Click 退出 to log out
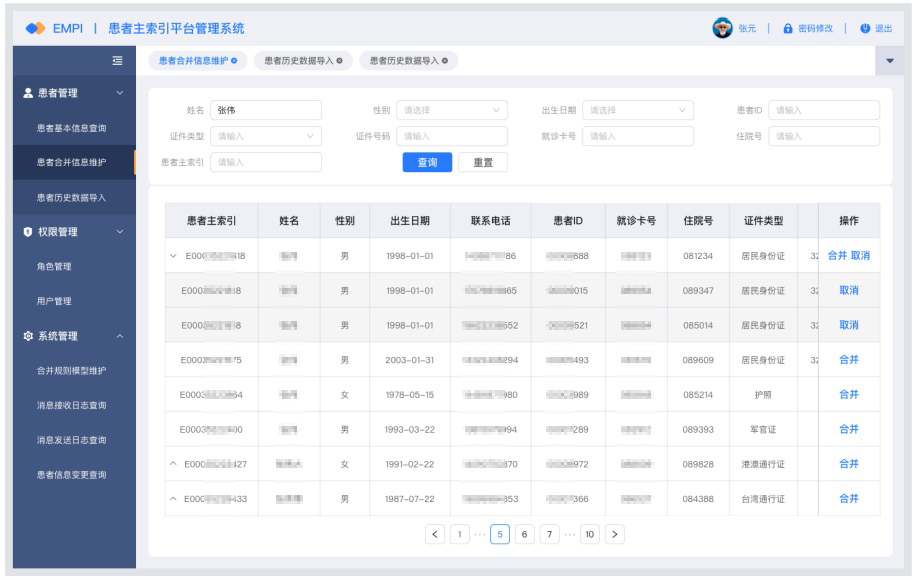916x580 pixels. coord(883,29)
